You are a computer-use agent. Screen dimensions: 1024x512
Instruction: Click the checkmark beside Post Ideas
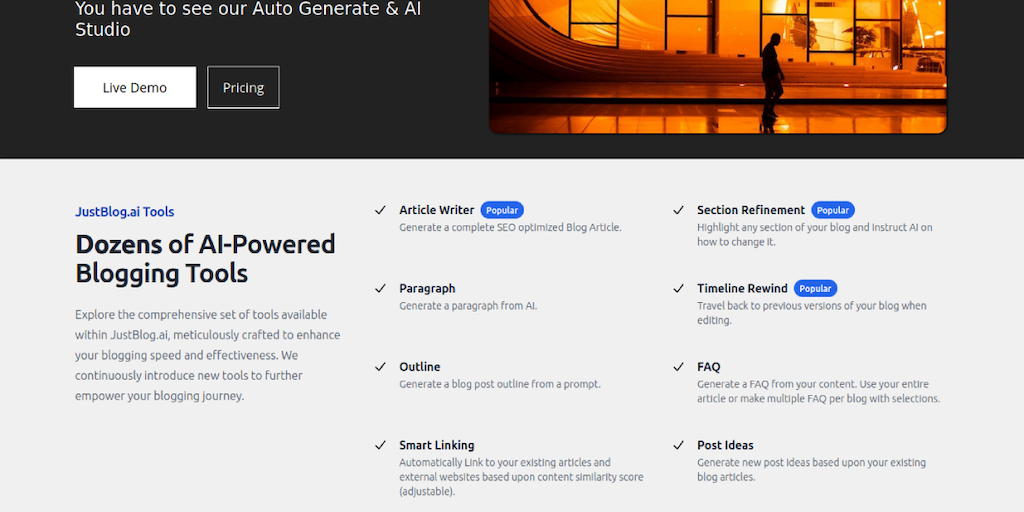(x=678, y=445)
